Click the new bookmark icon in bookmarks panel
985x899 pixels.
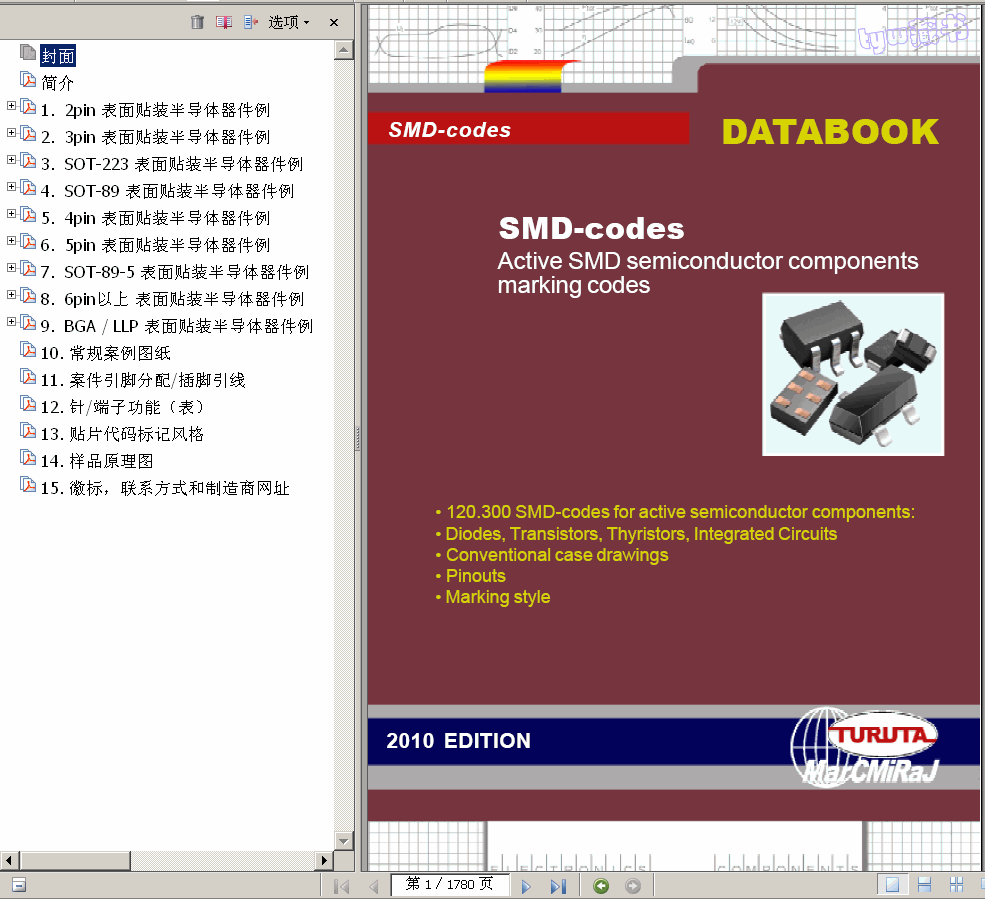[225, 21]
